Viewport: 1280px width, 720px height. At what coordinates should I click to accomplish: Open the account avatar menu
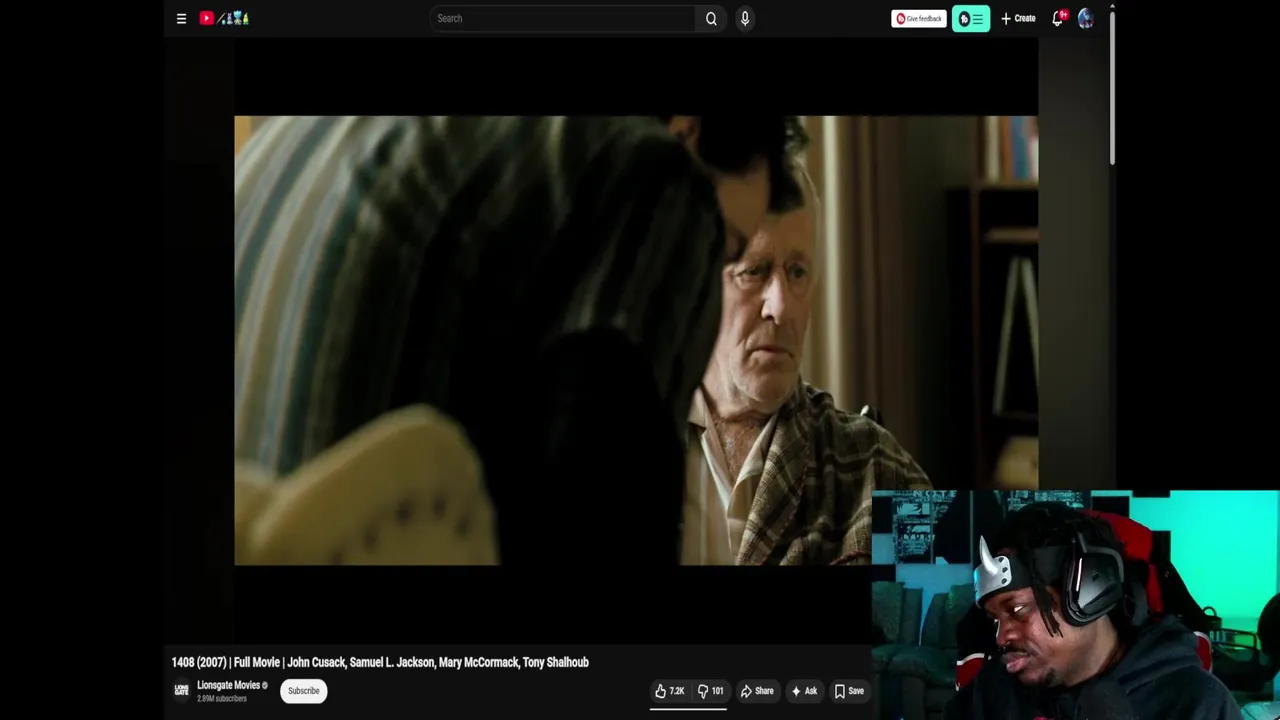(1086, 18)
